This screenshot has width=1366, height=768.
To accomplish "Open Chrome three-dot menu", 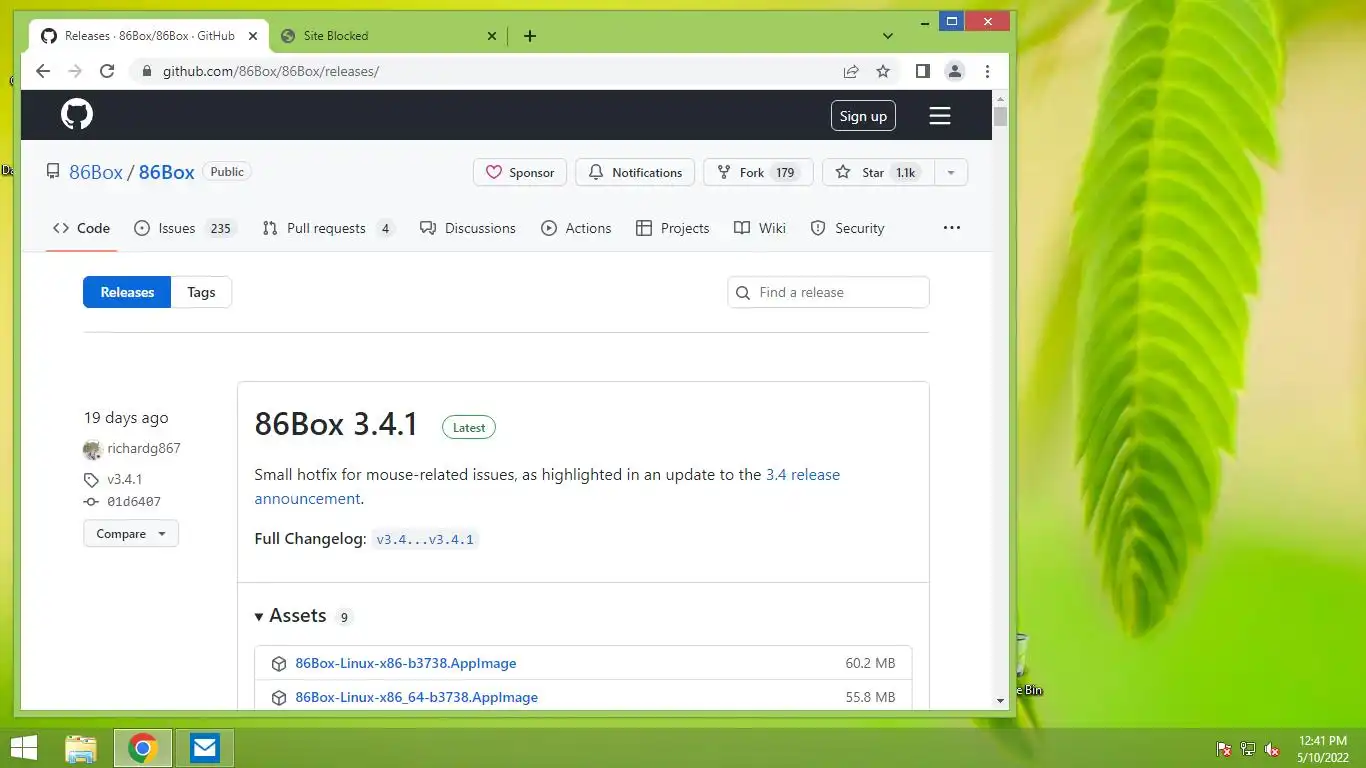I will (x=987, y=71).
